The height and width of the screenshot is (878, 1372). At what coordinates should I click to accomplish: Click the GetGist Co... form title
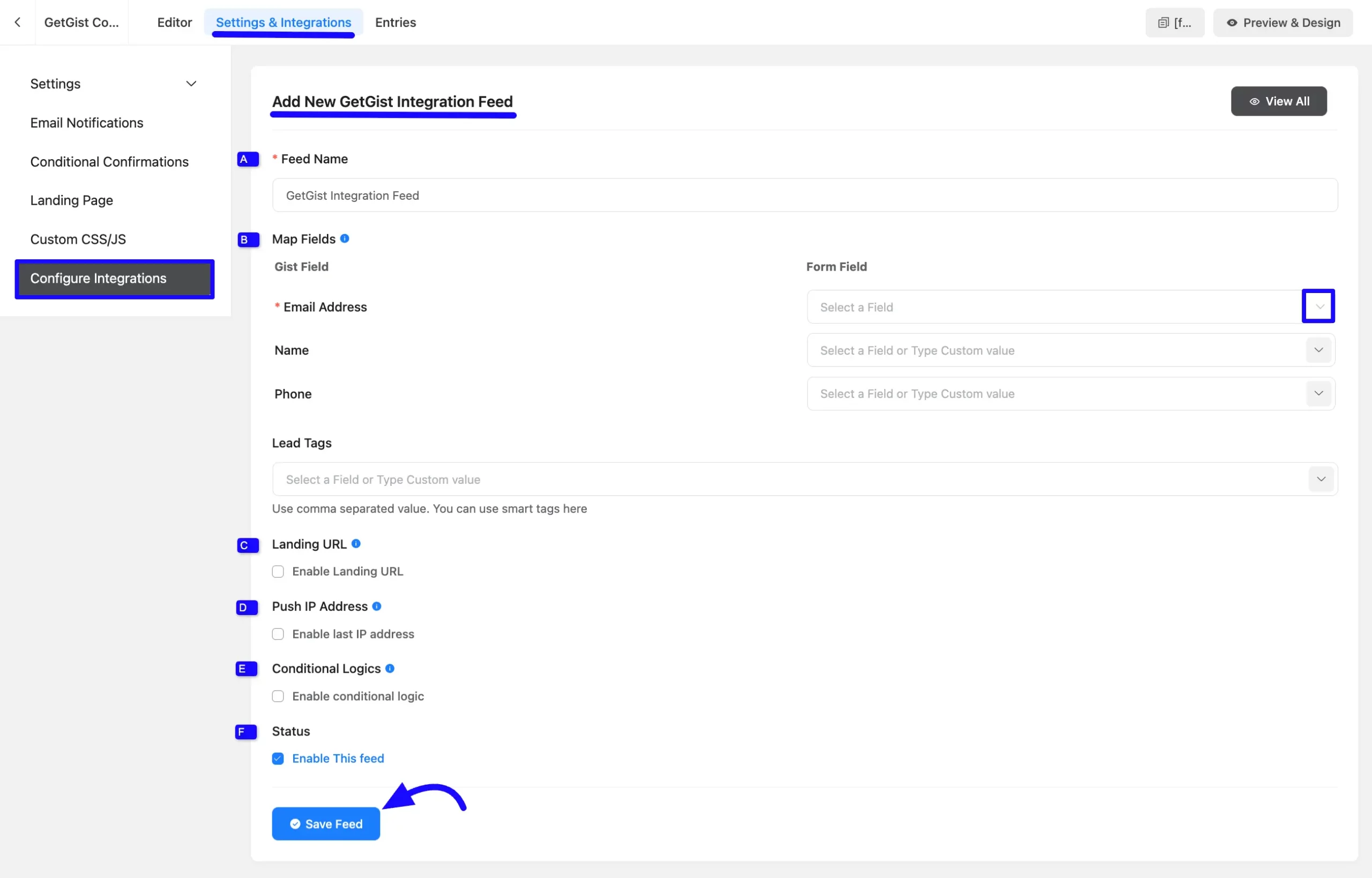pos(81,22)
